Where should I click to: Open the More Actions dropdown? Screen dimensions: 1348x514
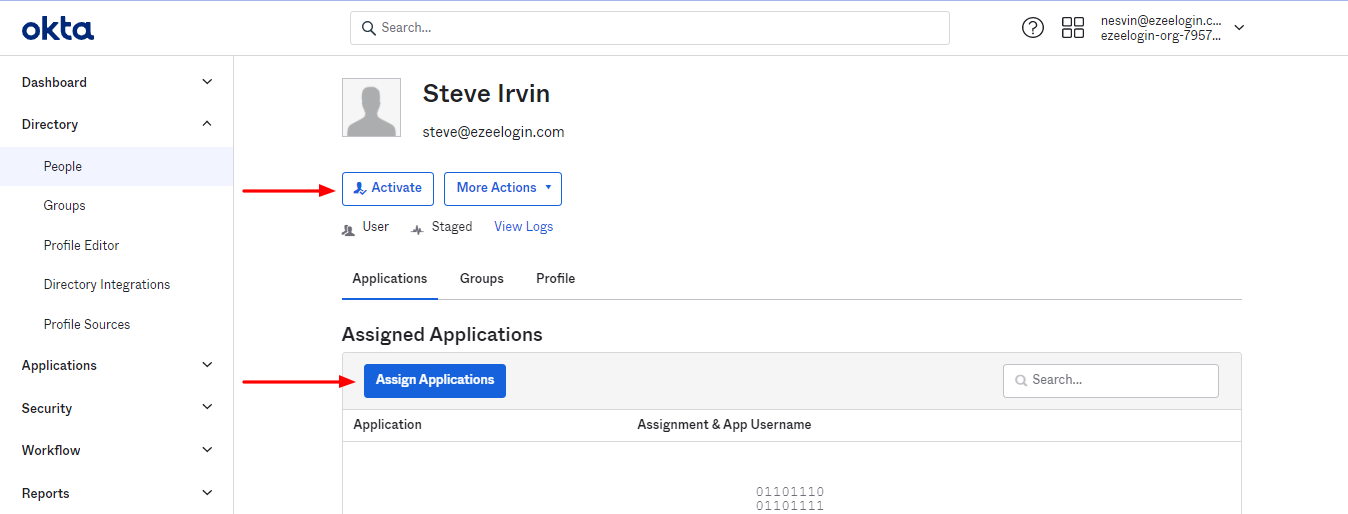pyautogui.click(x=502, y=188)
